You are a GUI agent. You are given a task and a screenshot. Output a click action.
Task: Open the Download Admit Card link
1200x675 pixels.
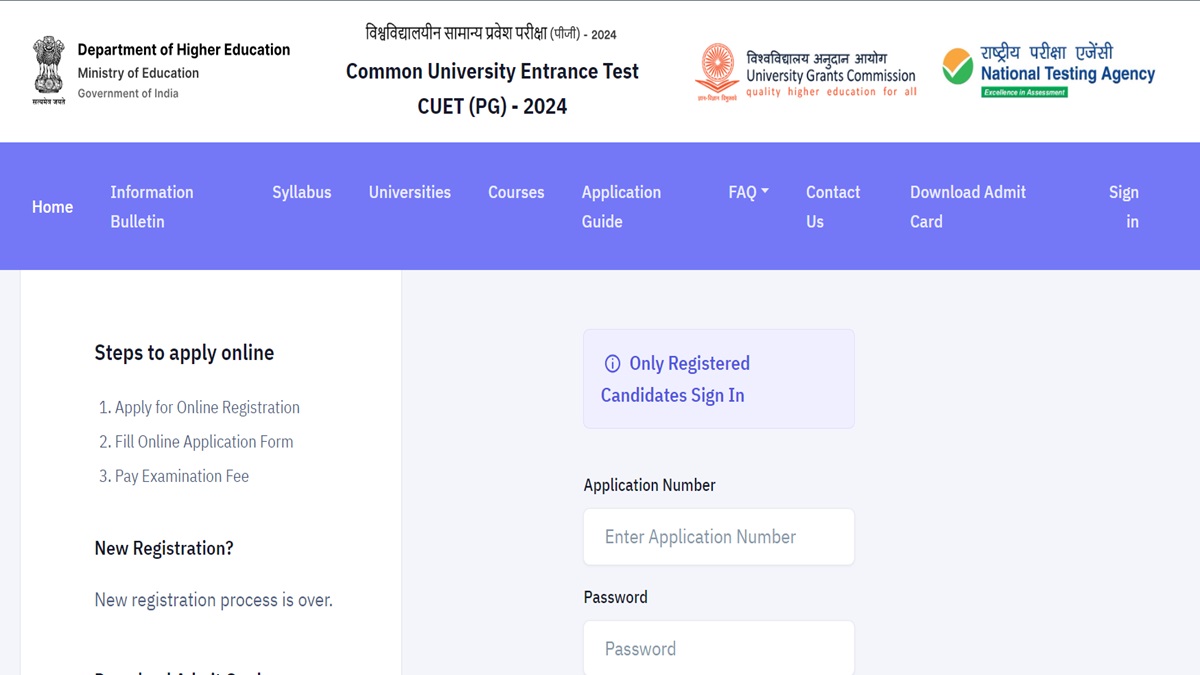pyautogui.click(x=968, y=207)
